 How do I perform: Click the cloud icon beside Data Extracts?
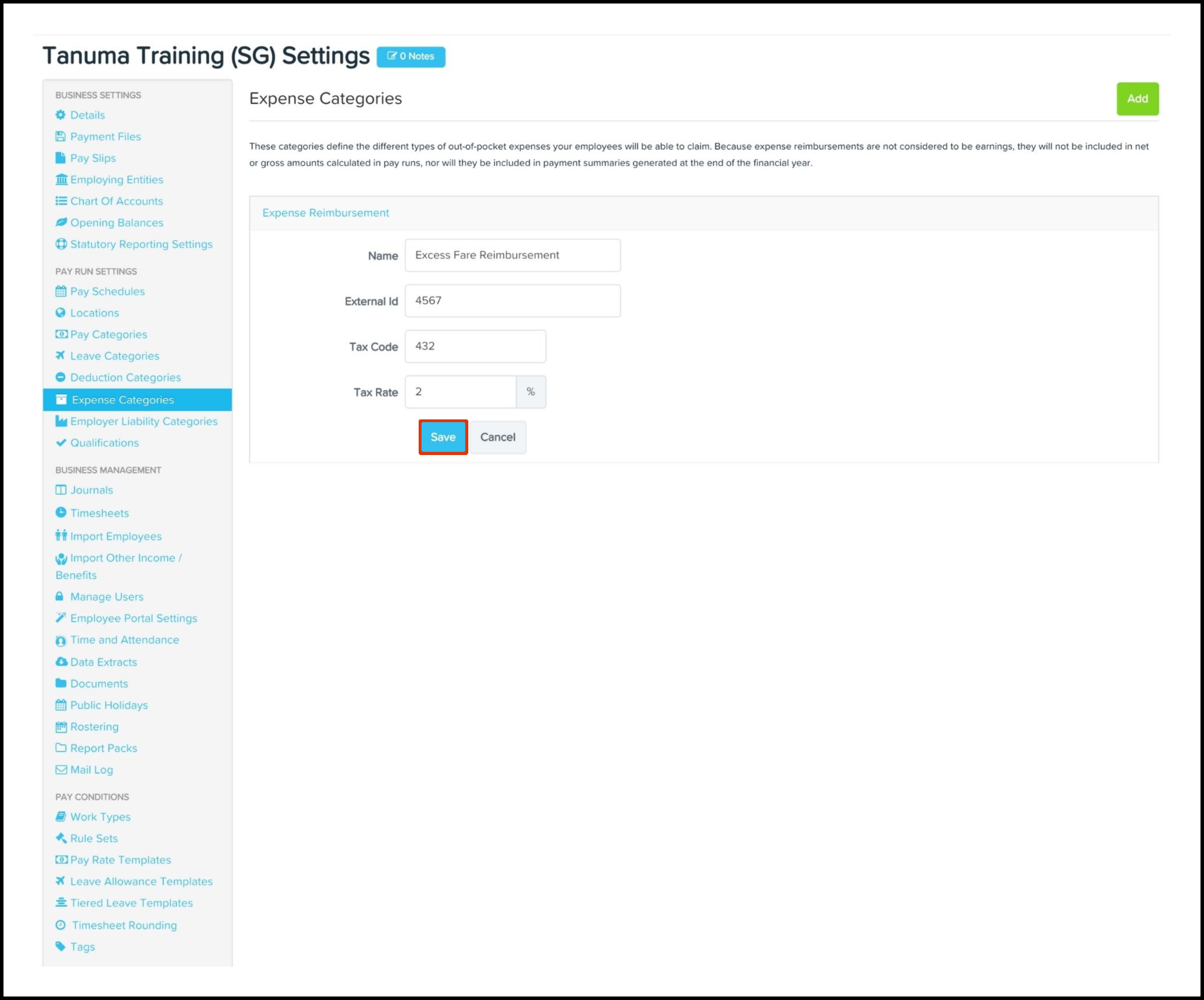pos(61,662)
